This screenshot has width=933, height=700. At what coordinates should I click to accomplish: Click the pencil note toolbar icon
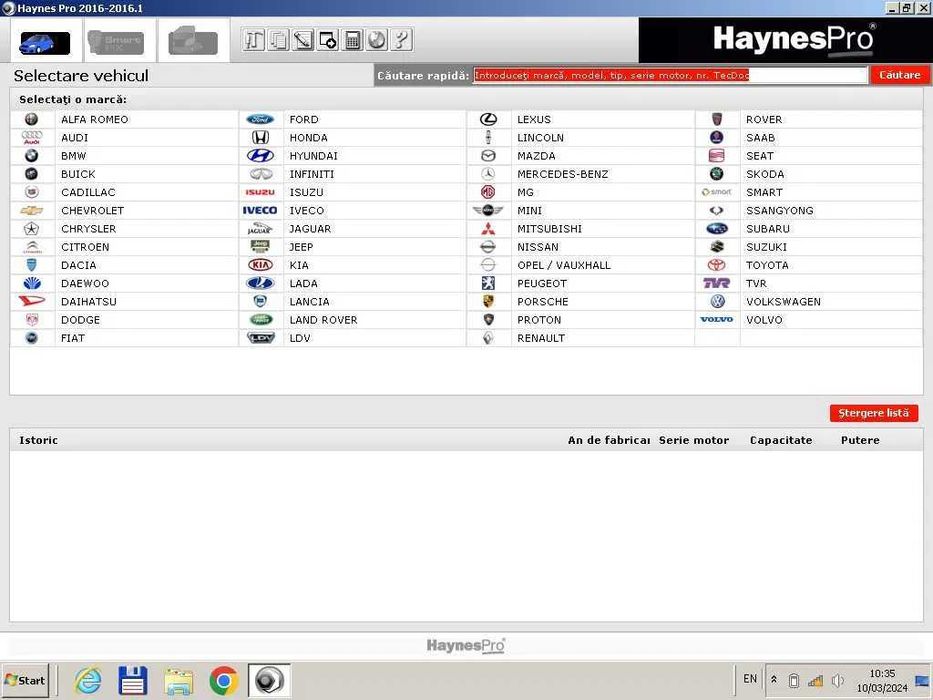tap(303, 40)
